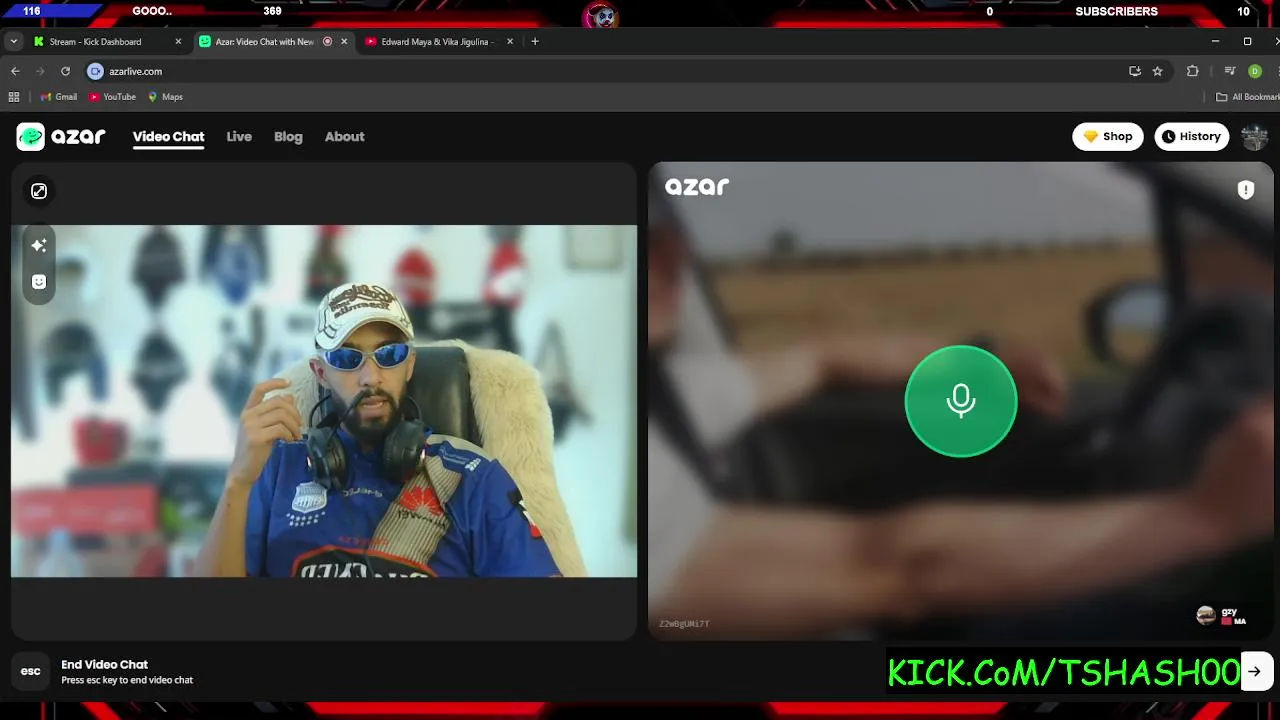Go to the next match with arrow button
Screen dimensions: 1280x720
1255,671
